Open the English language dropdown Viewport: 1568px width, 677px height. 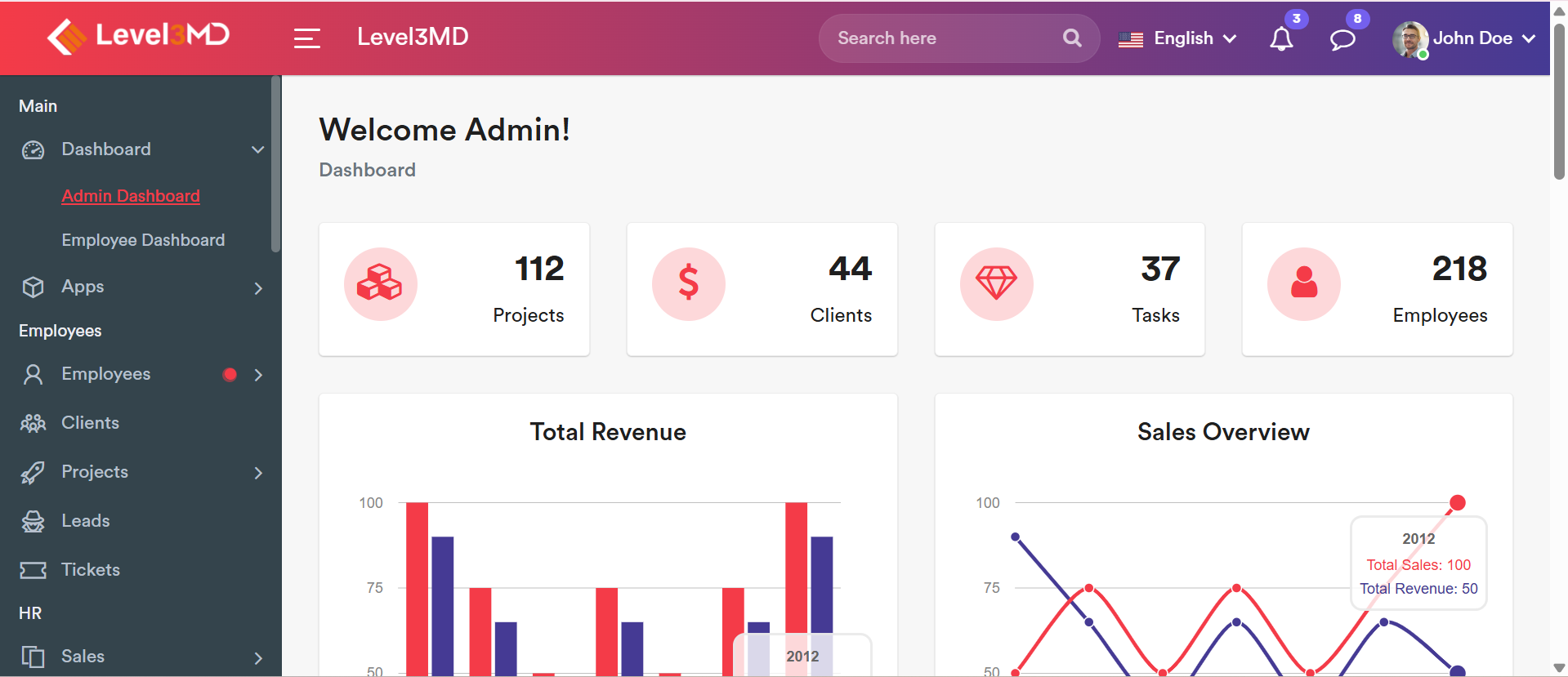(1177, 38)
